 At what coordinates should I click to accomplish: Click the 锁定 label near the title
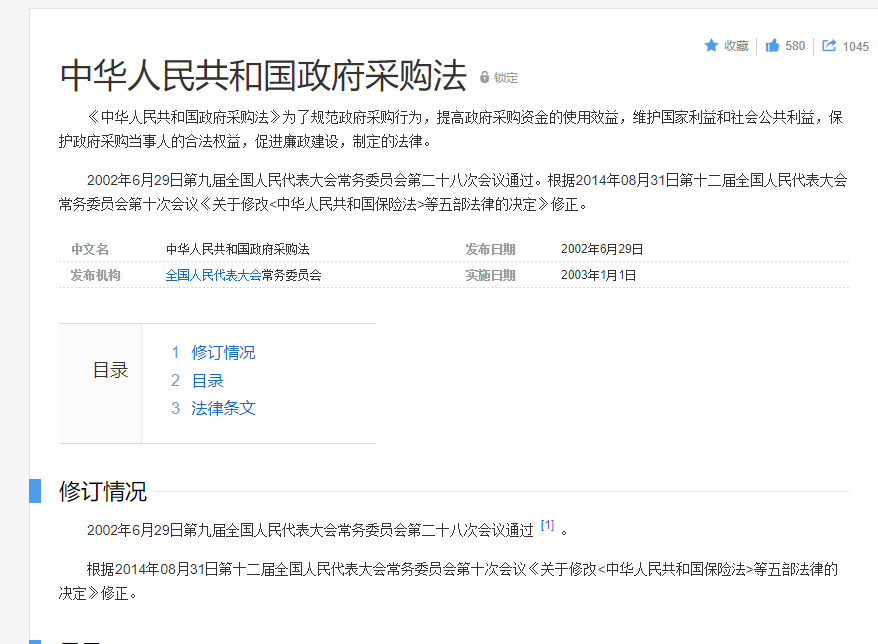click(x=506, y=78)
